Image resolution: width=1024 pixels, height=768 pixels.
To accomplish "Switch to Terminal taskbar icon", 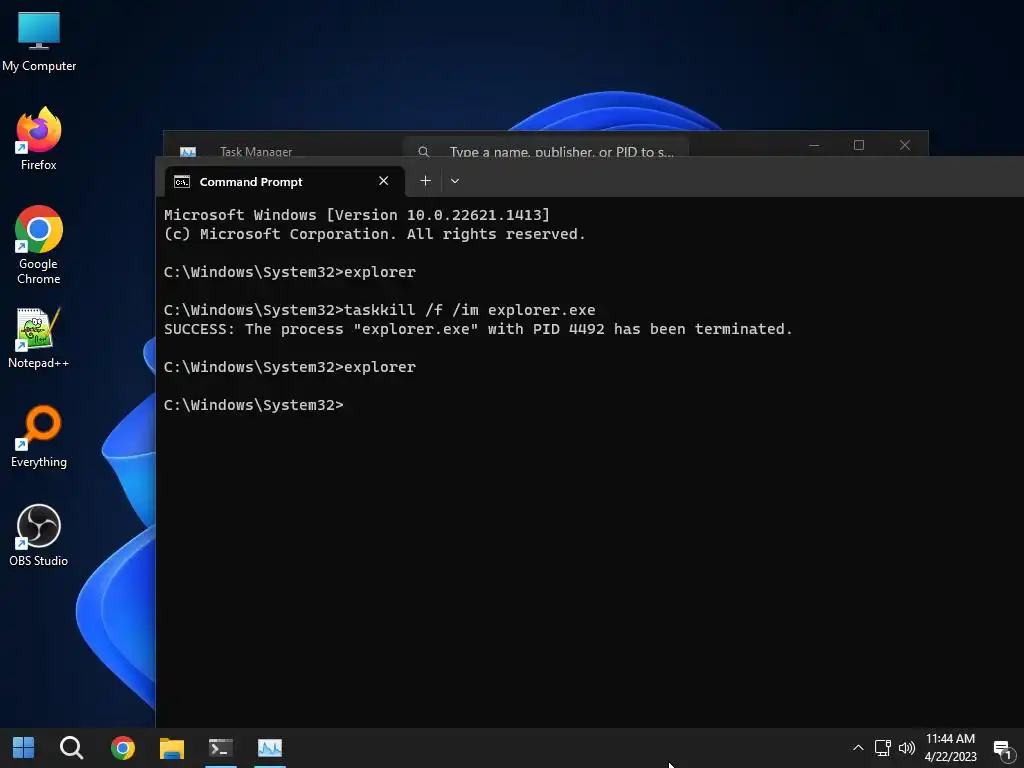I will click(221, 748).
